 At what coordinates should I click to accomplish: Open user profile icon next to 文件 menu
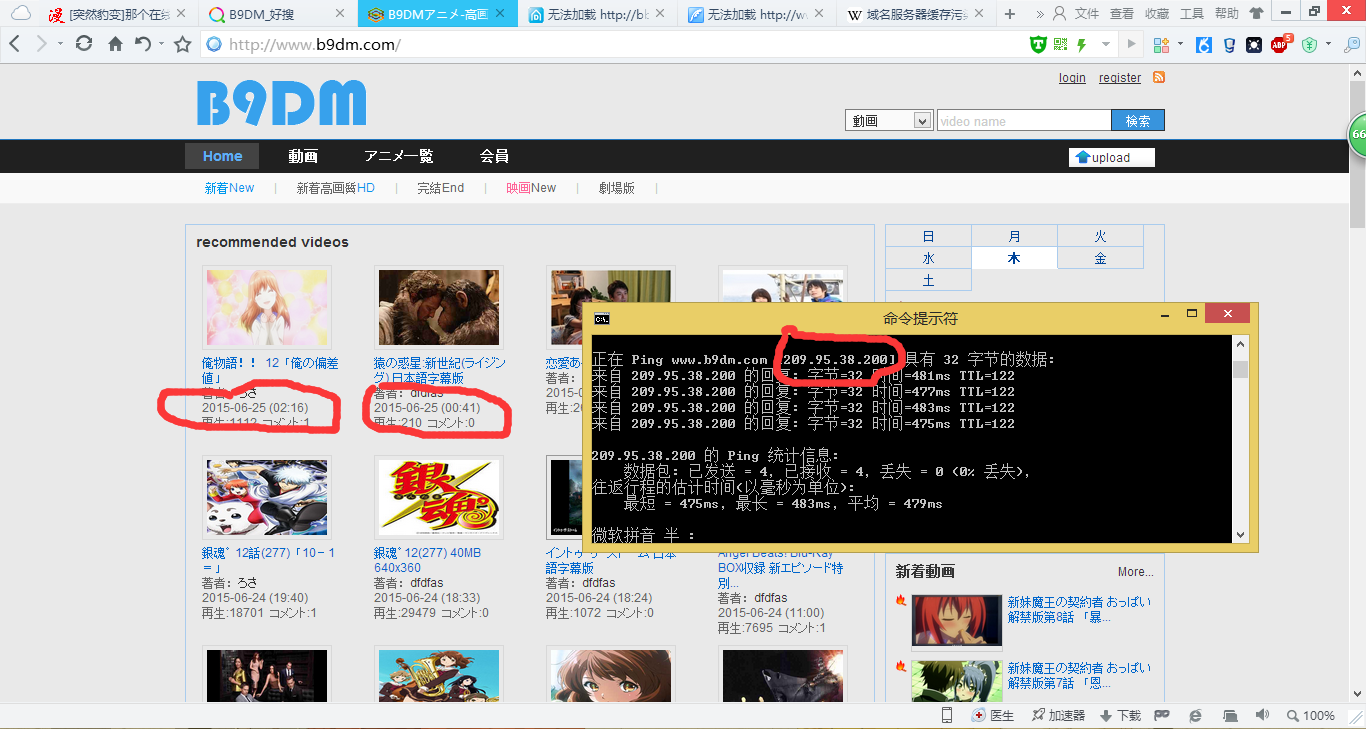(1059, 14)
